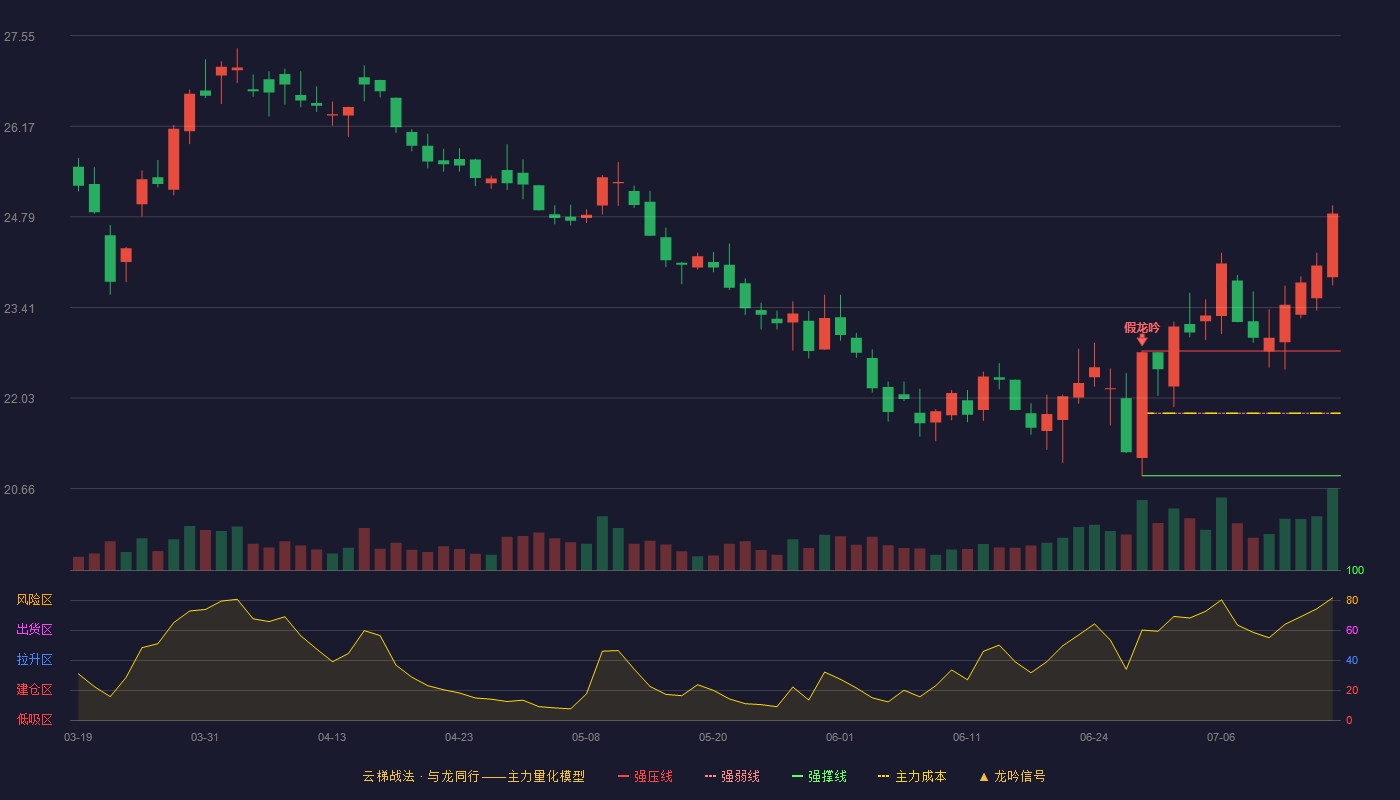
Task: Click the tallest rightmost green volume bar
Action: pos(1332,529)
